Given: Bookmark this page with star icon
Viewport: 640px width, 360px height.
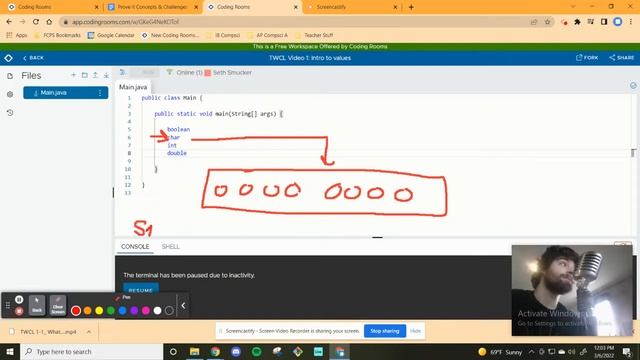Looking at the screenshot, I should [x=547, y=22].
